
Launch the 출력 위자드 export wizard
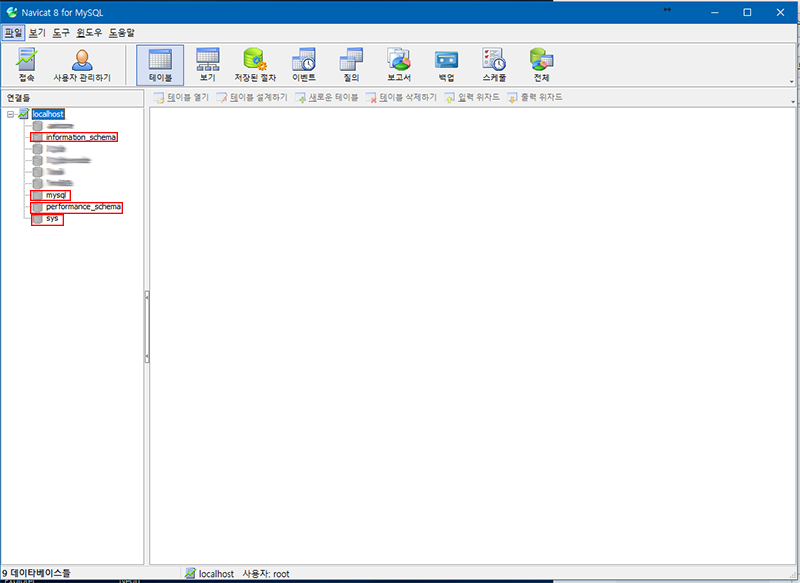coord(535,97)
